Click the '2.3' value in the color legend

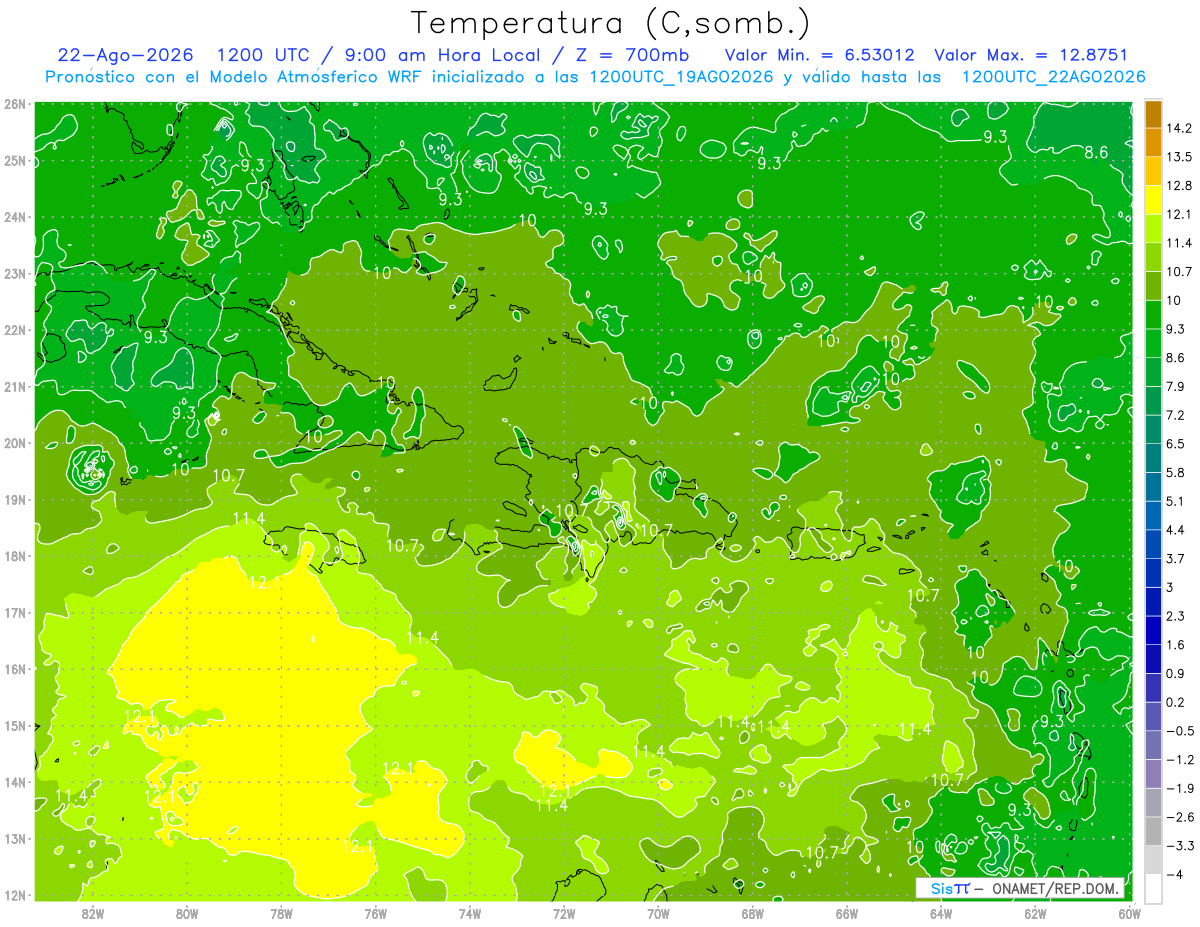pos(1176,616)
